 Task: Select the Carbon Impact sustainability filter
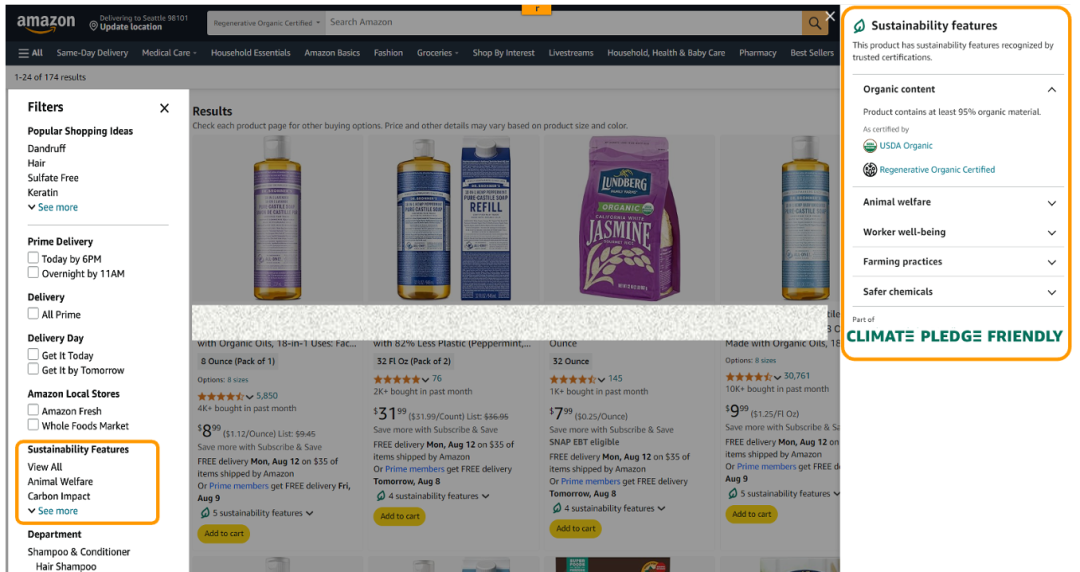tap(59, 496)
